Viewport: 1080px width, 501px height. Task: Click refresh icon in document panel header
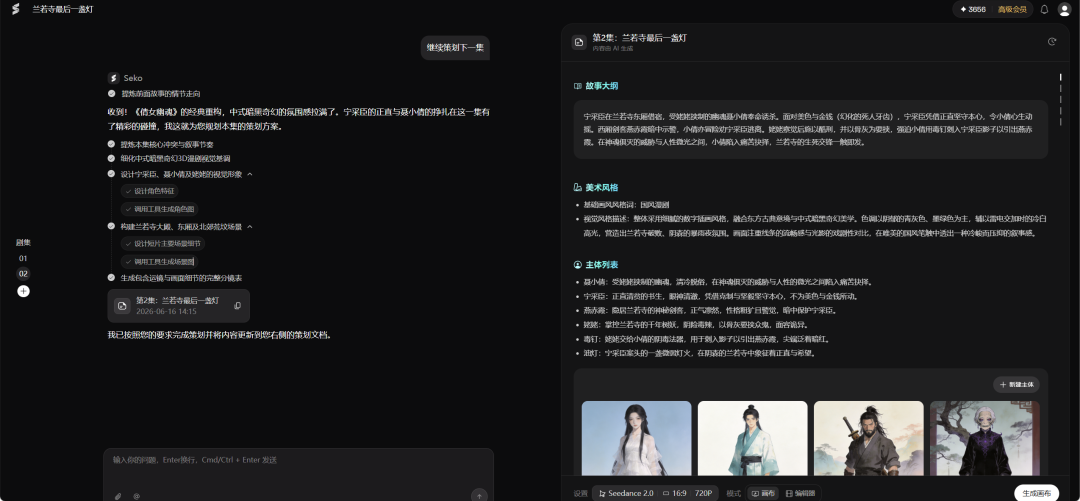click(1052, 42)
